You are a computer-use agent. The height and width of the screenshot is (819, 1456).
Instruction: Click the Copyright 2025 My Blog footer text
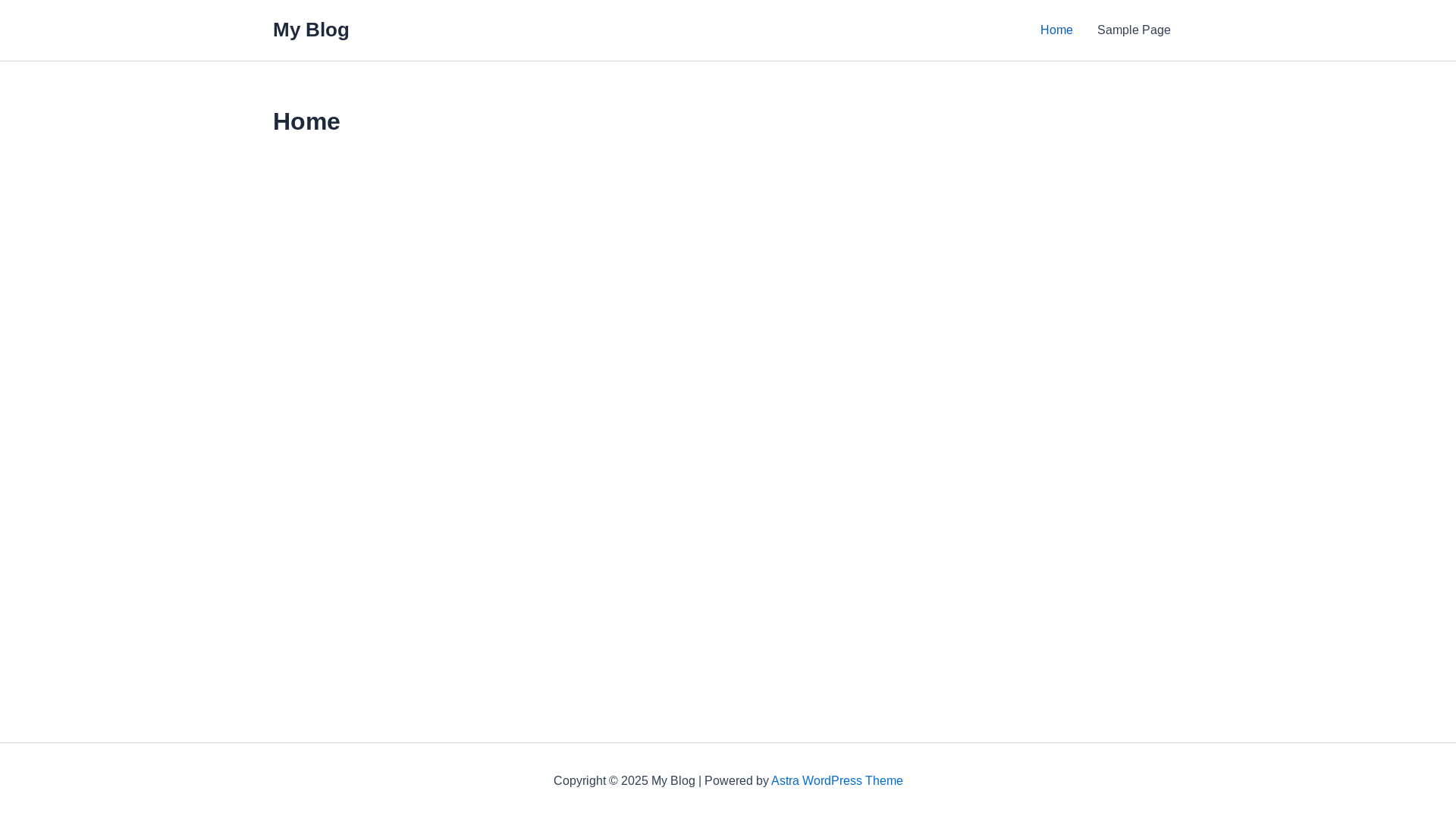(624, 780)
